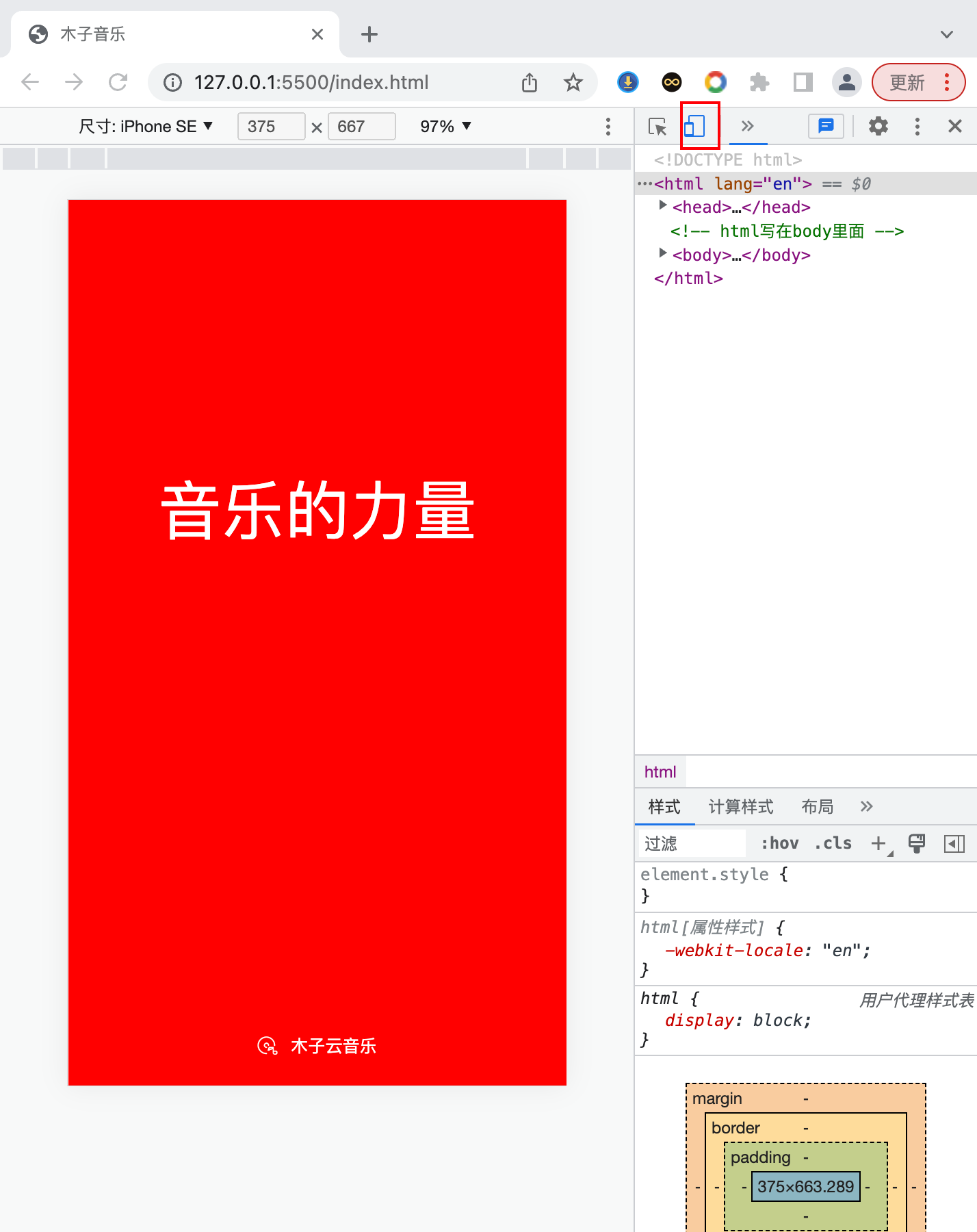The image size is (977, 1232).
Task: Open the 97% zoom dropdown
Action: [x=445, y=127]
